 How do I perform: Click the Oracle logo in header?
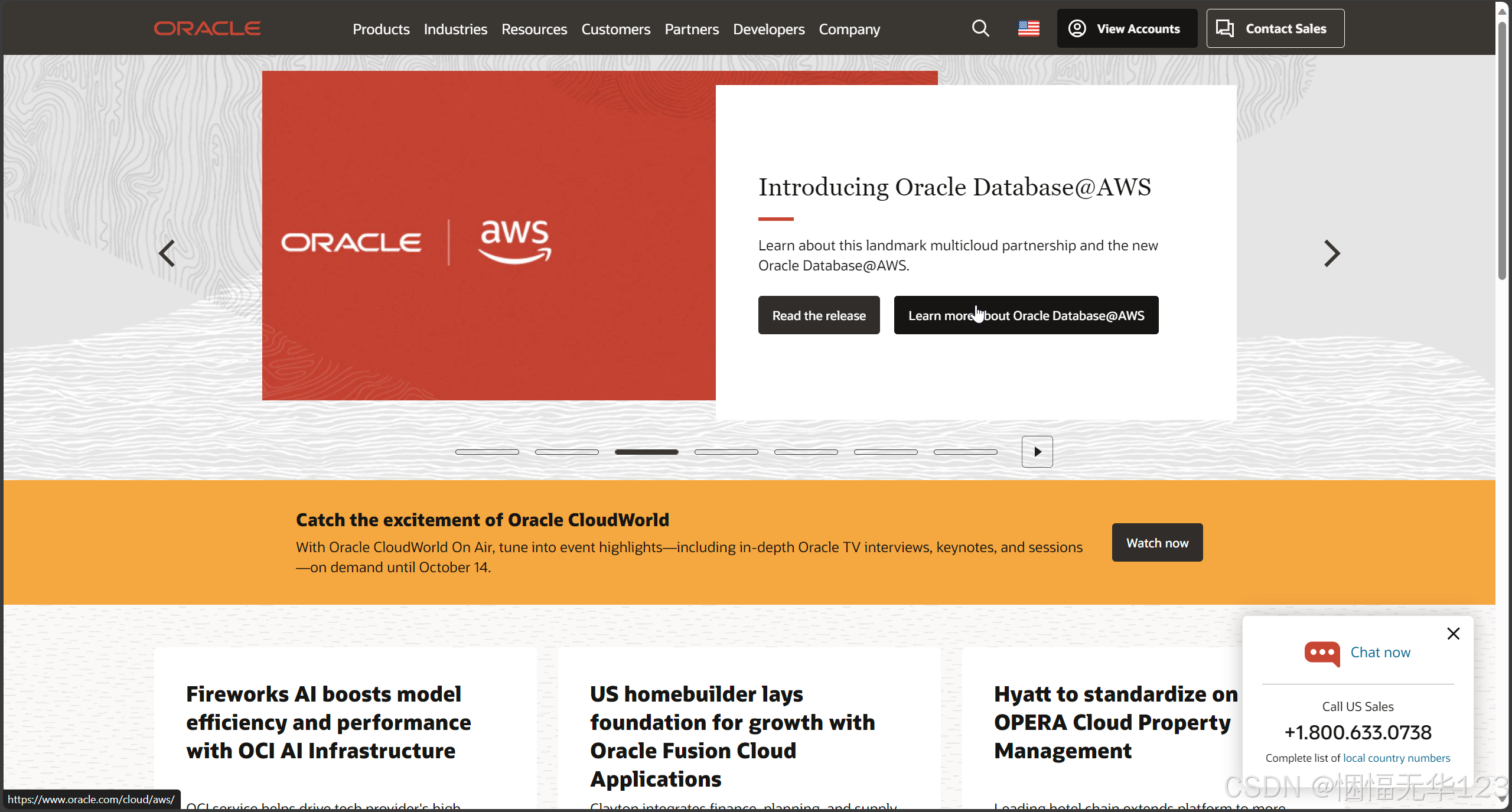coord(207,28)
